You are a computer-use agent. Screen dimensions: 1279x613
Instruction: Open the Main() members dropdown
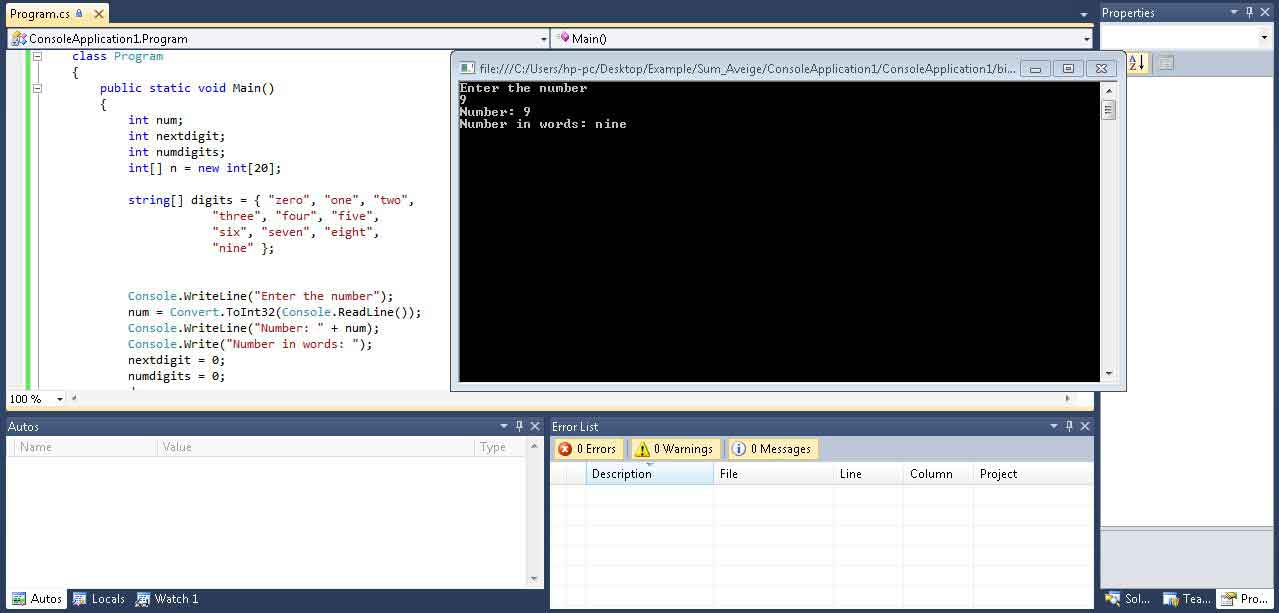click(x=1086, y=39)
